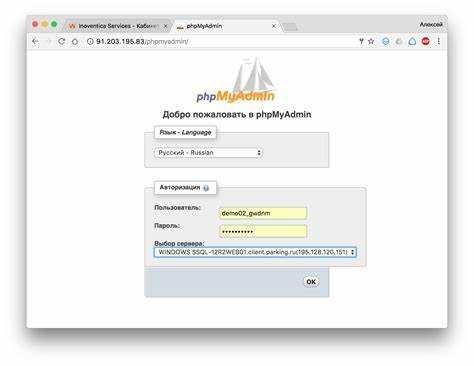
Task: Click the browser forward arrow
Action: [49, 41]
